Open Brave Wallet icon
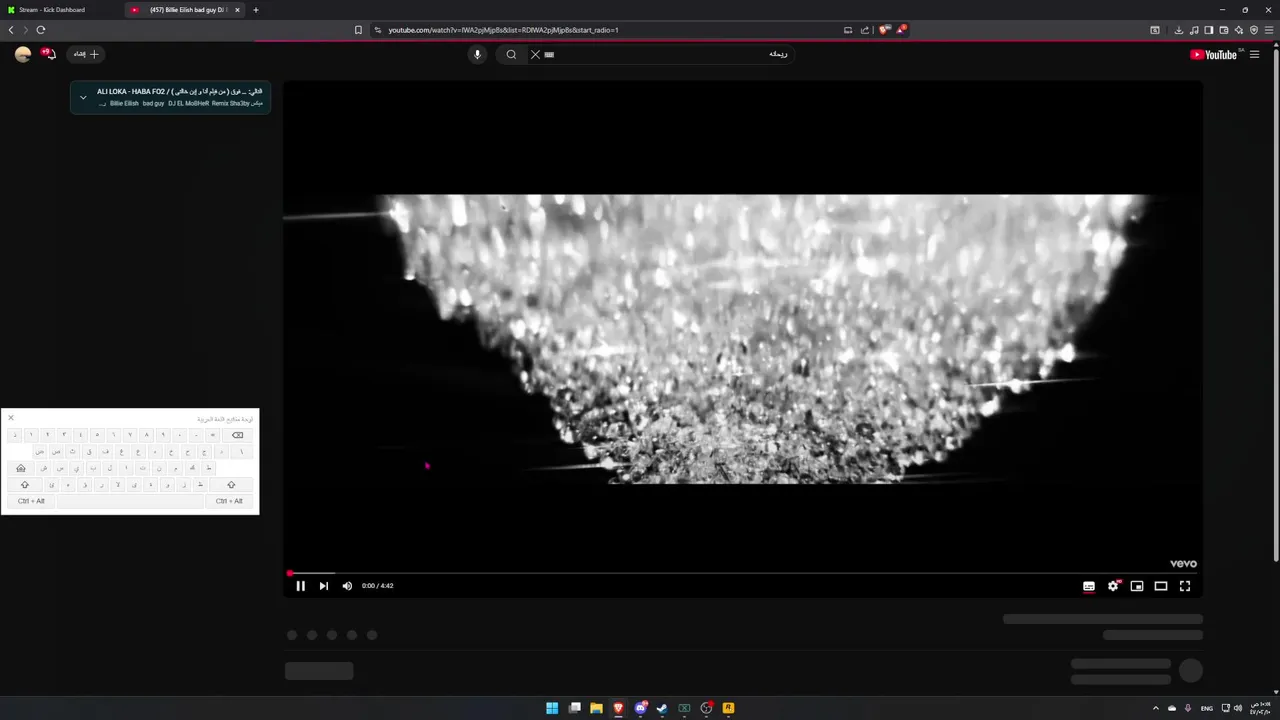 (1224, 30)
